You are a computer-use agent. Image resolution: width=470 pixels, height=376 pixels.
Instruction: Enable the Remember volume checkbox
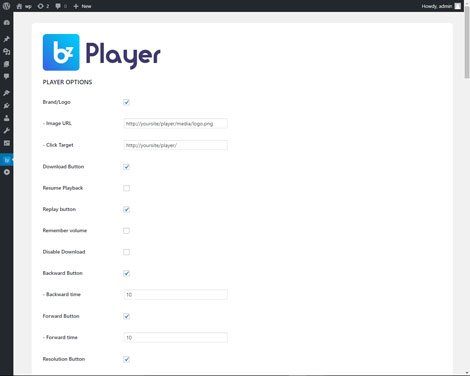click(126, 231)
